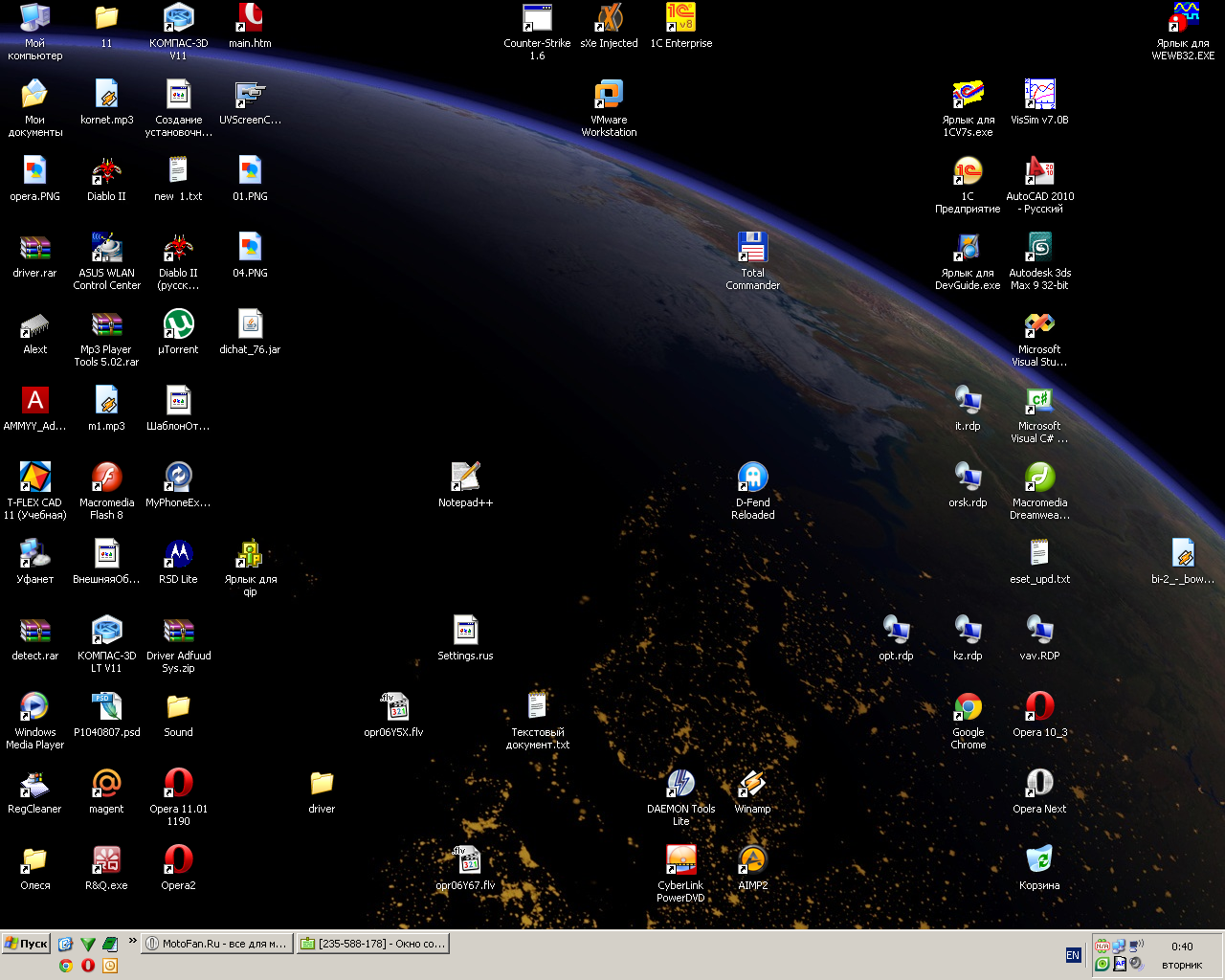Image resolution: width=1225 pixels, height=980 pixels.
Task: Click the network connection tray icon
Action: click(1119, 946)
